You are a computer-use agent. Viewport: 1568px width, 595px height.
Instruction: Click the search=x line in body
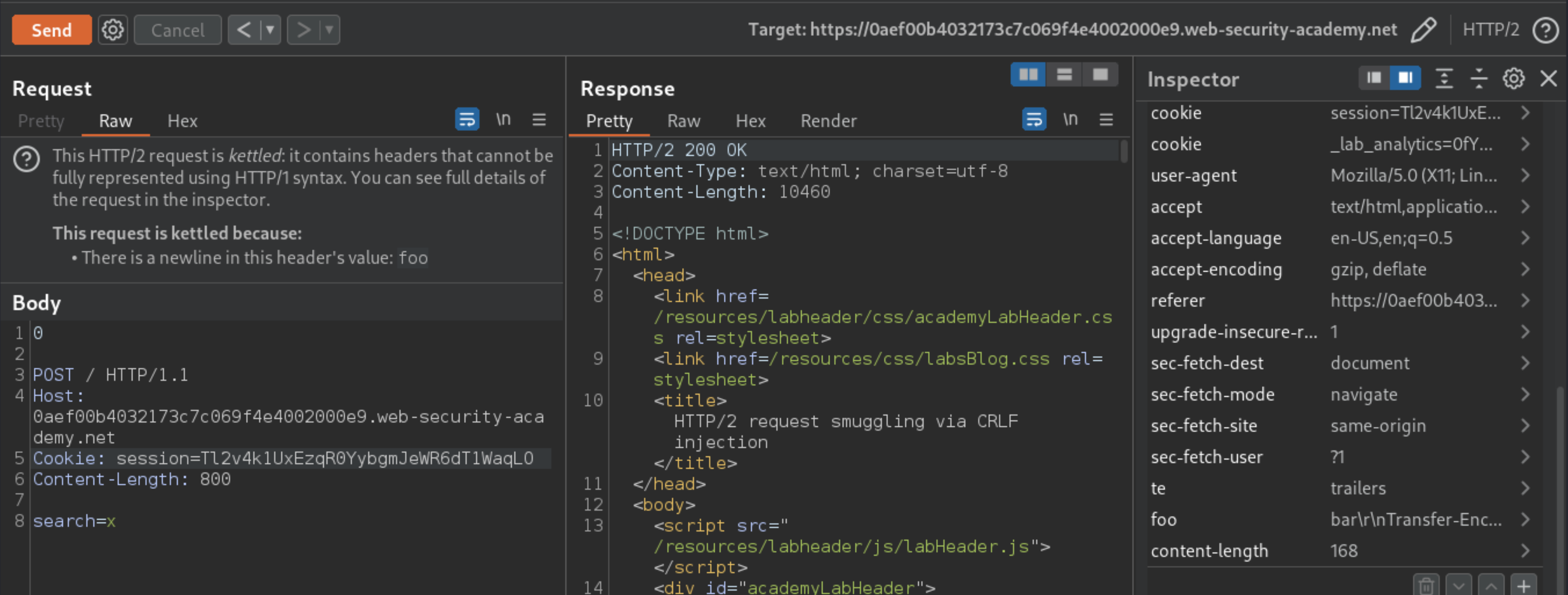point(74,521)
